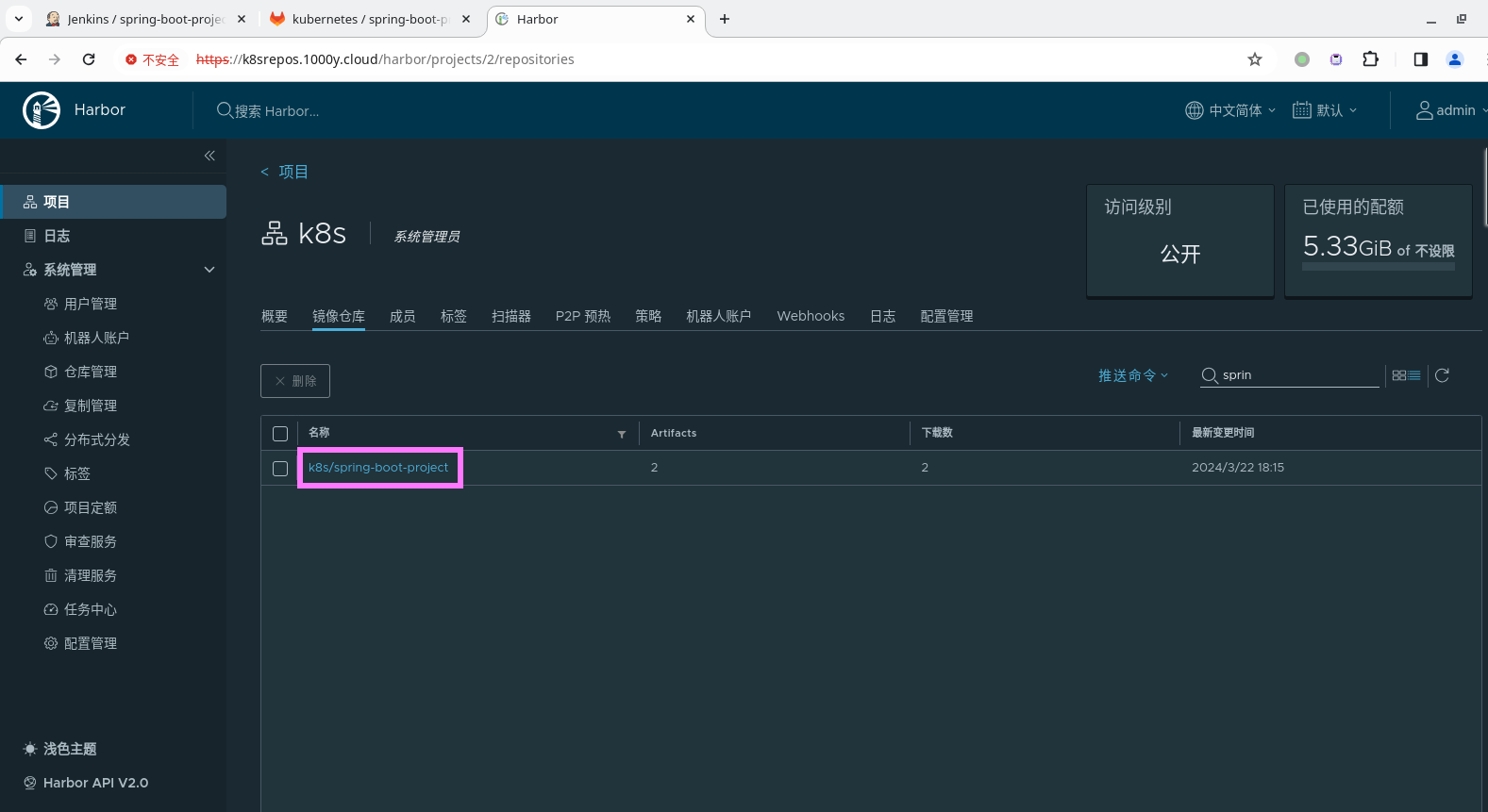The height and width of the screenshot is (812, 1488).
Task: Switch to 浅色主题 light theme
Action: click(60, 749)
